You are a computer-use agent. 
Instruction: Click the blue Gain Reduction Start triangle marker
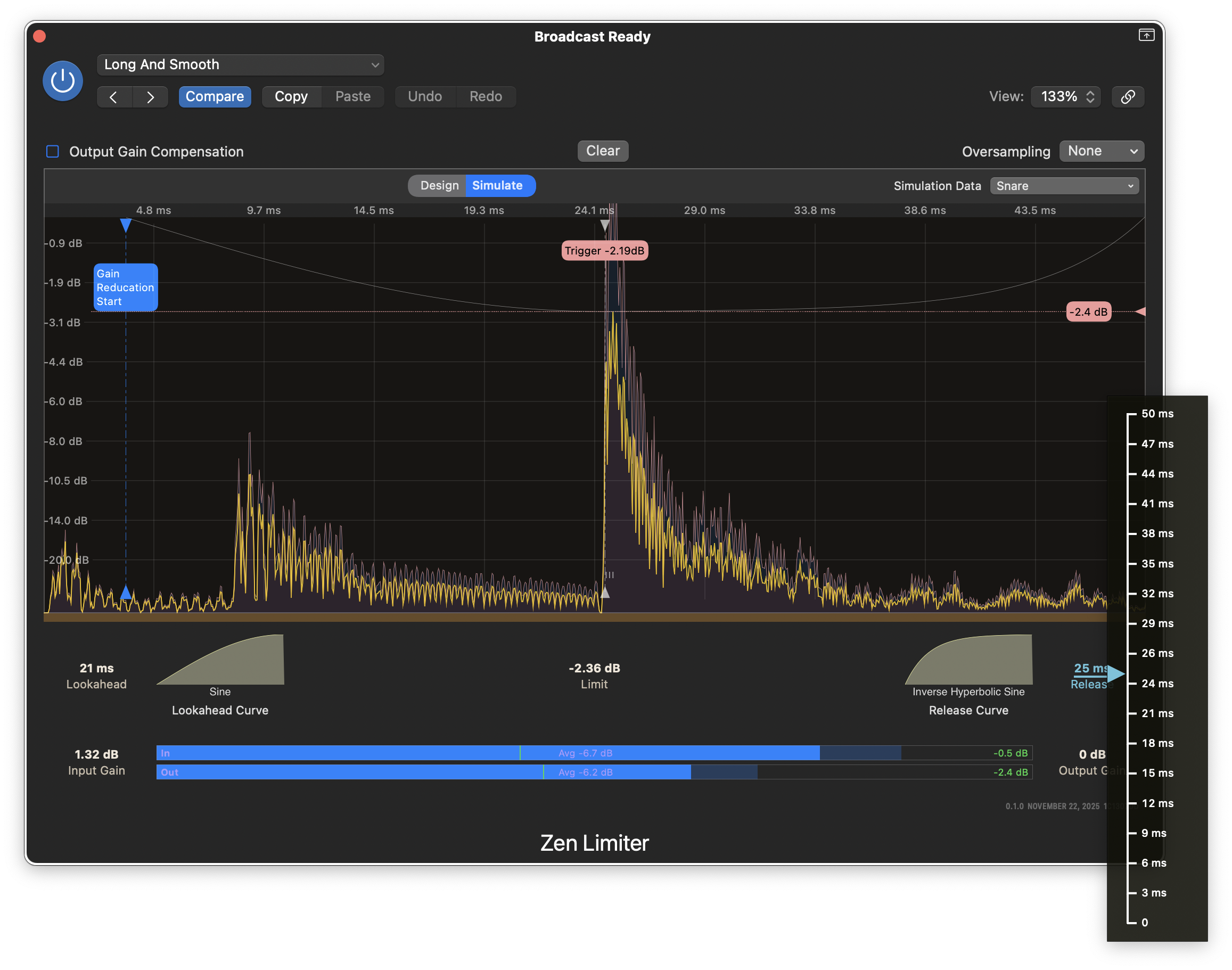tap(126, 225)
